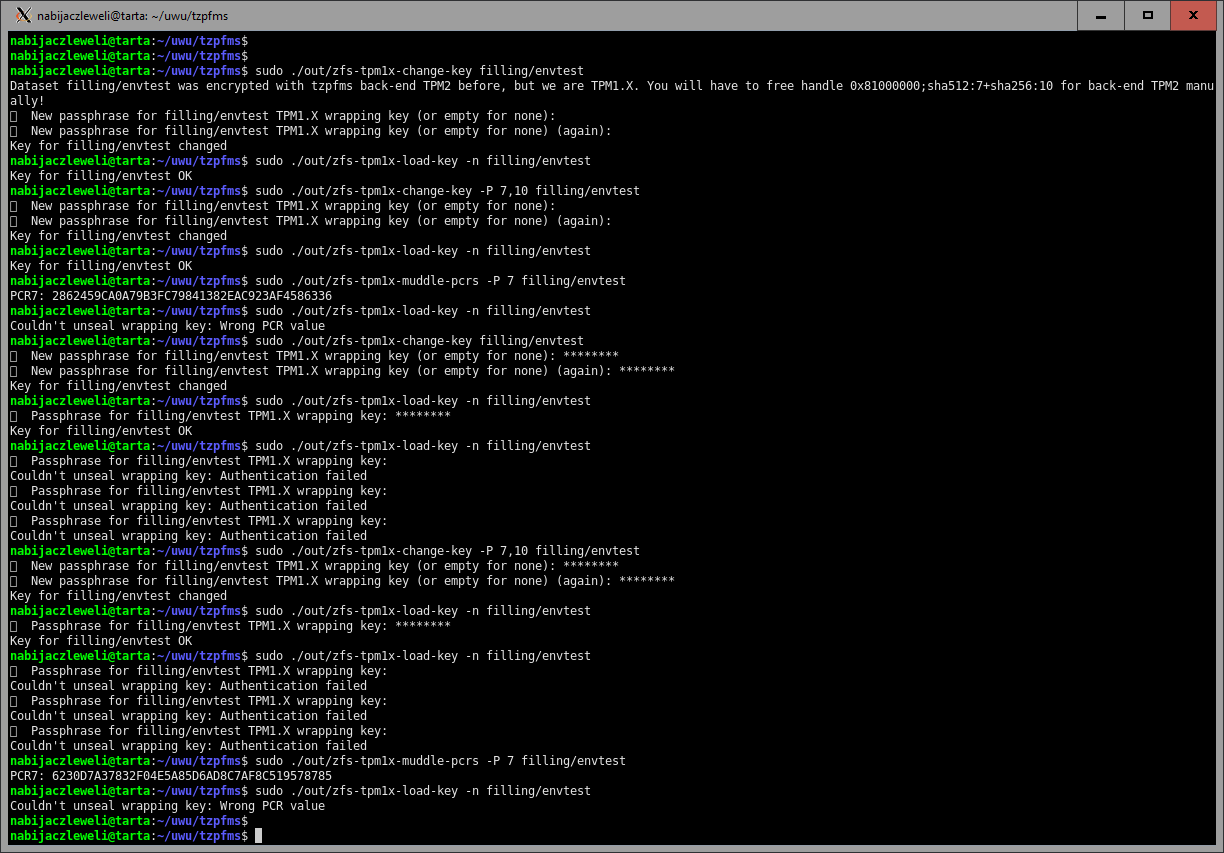Click the very first empty prompt line
1224x853 pixels.
[128, 41]
